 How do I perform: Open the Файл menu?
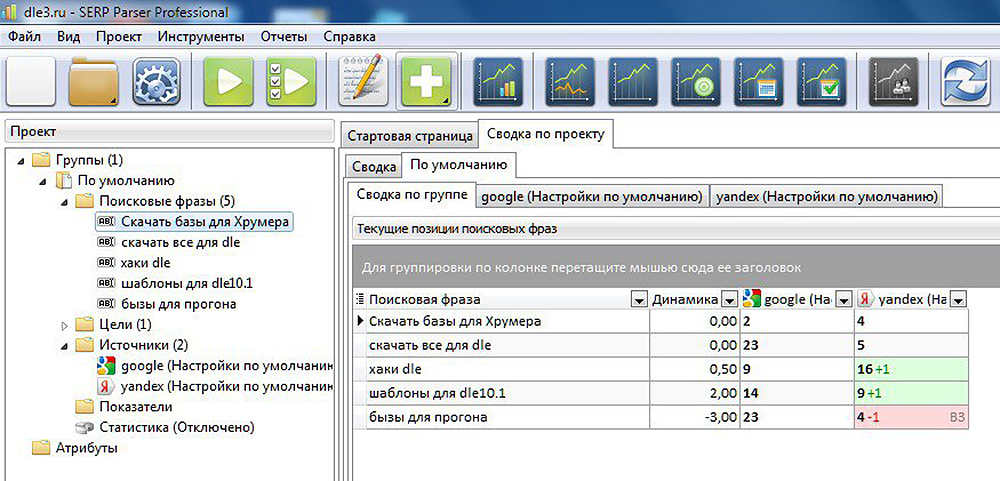click(x=25, y=36)
